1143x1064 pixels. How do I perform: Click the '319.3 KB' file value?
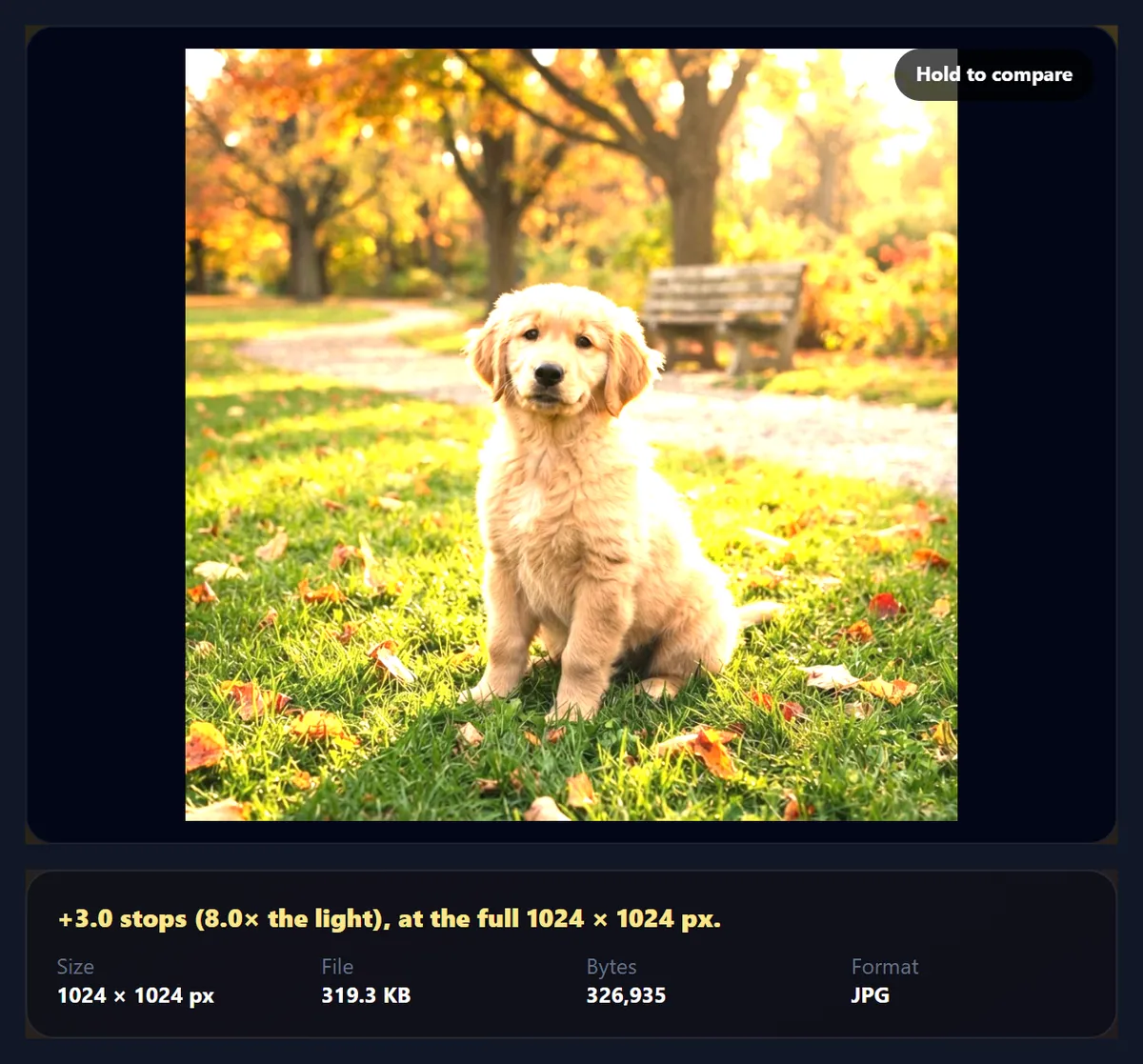tap(366, 996)
